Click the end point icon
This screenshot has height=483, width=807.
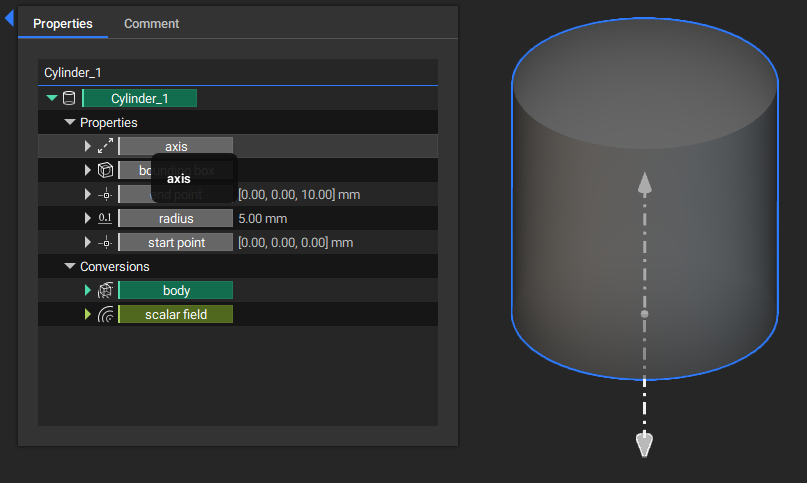point(105,194)
